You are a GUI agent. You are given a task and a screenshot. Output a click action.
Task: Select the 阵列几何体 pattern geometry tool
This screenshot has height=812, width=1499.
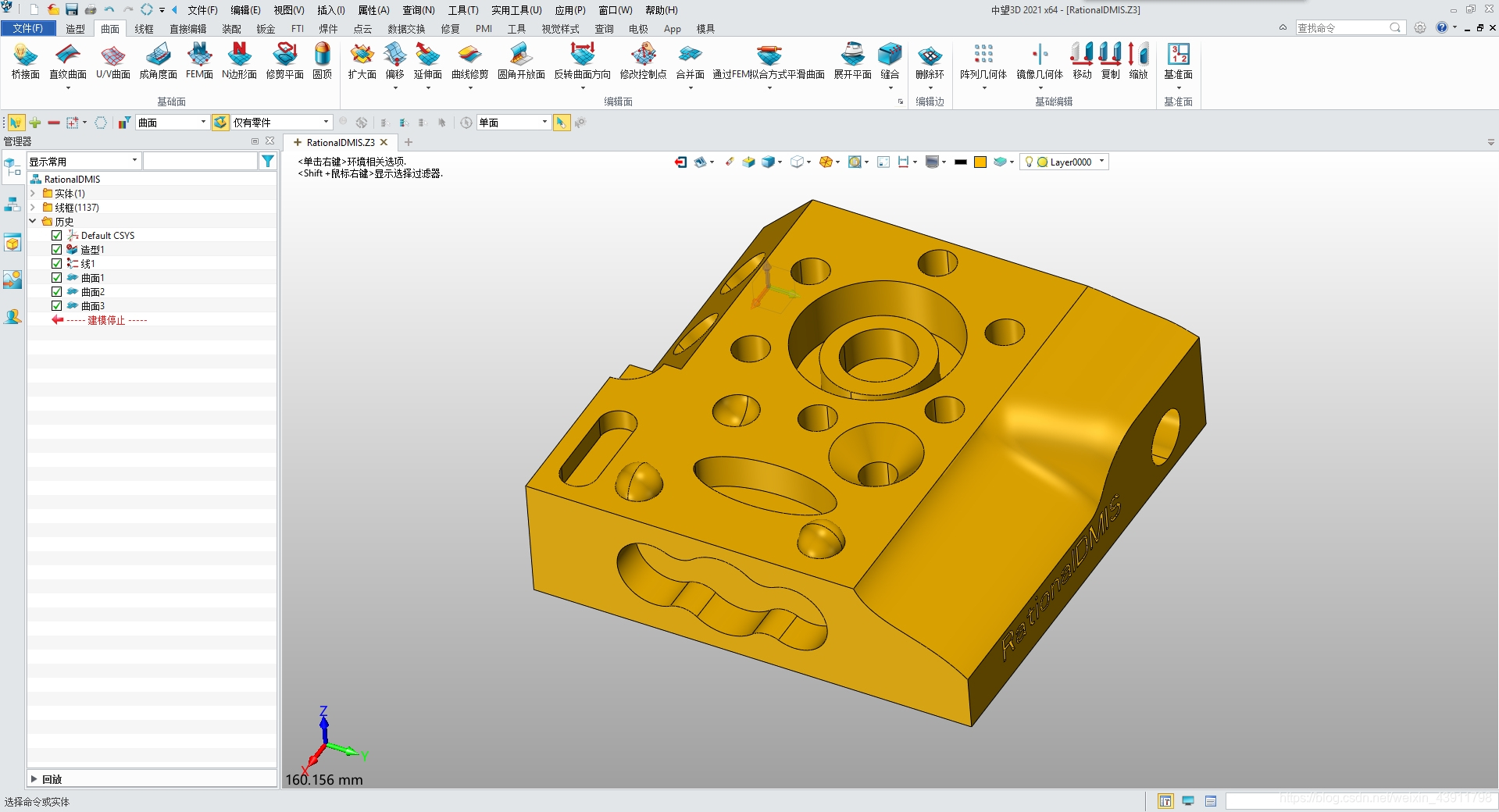(983, 61)
